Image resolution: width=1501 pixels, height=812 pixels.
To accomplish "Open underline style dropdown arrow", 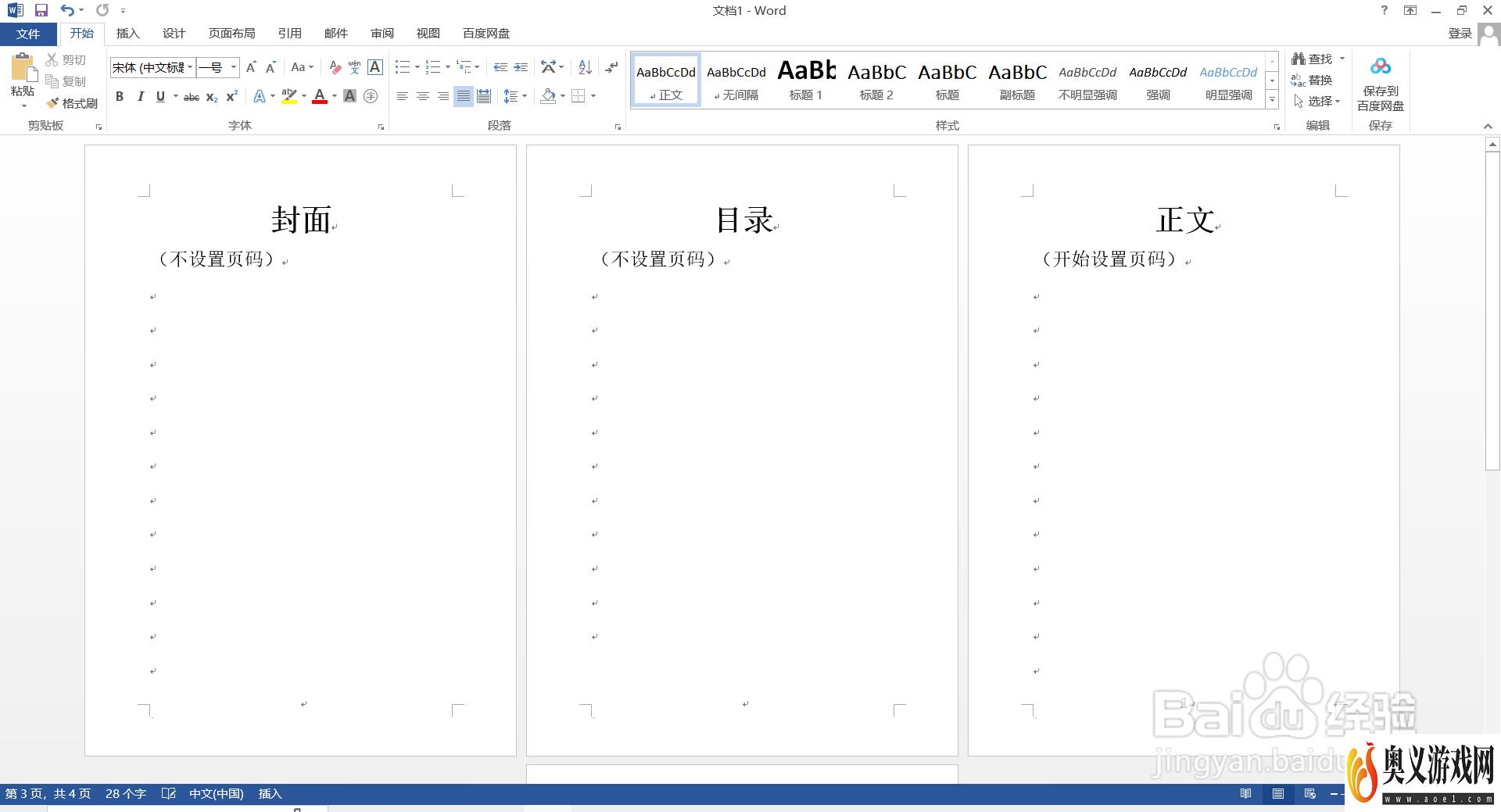I will pyautogui.click(x=175, y=96).
